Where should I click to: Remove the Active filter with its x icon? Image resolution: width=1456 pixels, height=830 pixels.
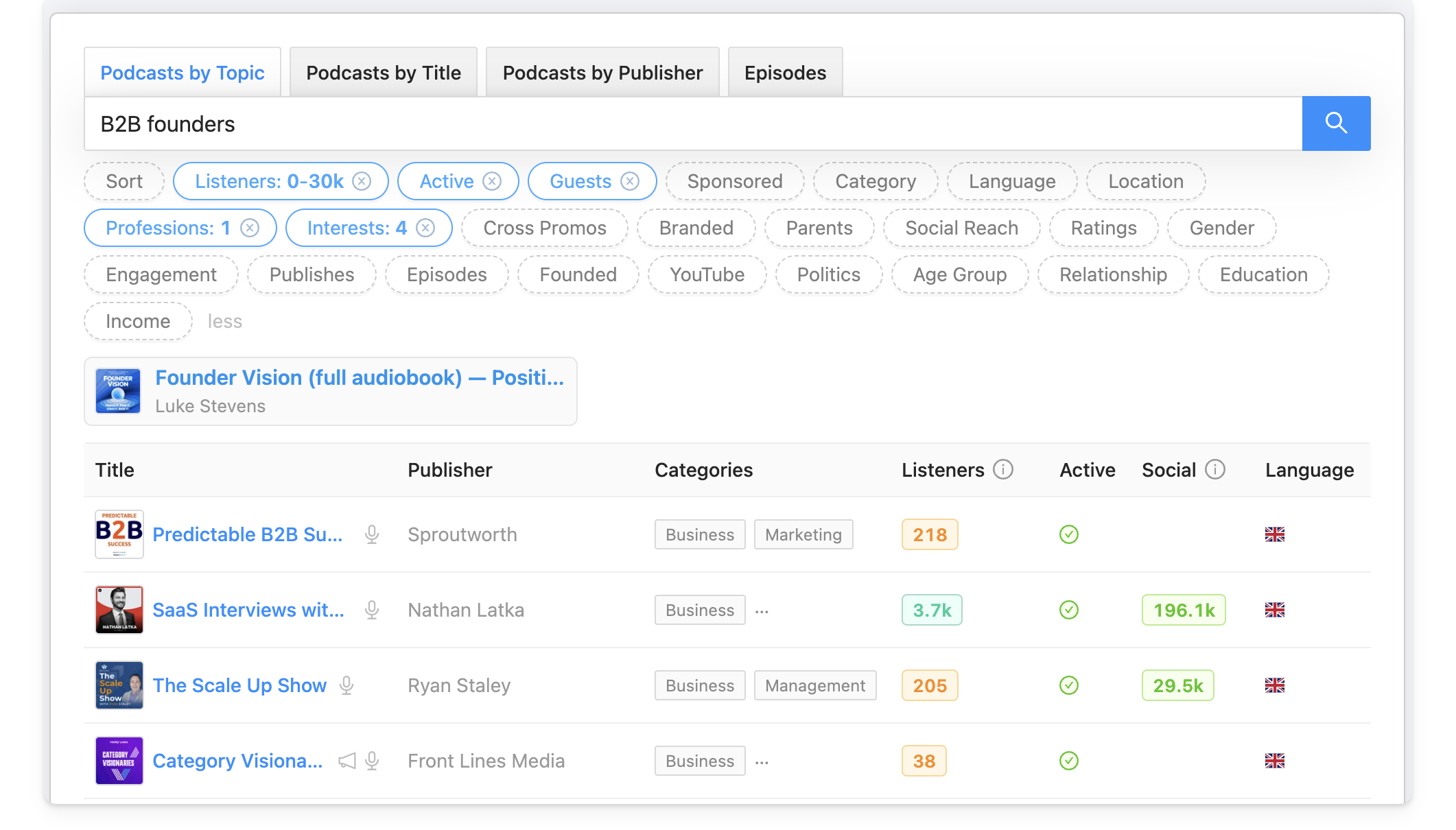(x=492, y=181)
